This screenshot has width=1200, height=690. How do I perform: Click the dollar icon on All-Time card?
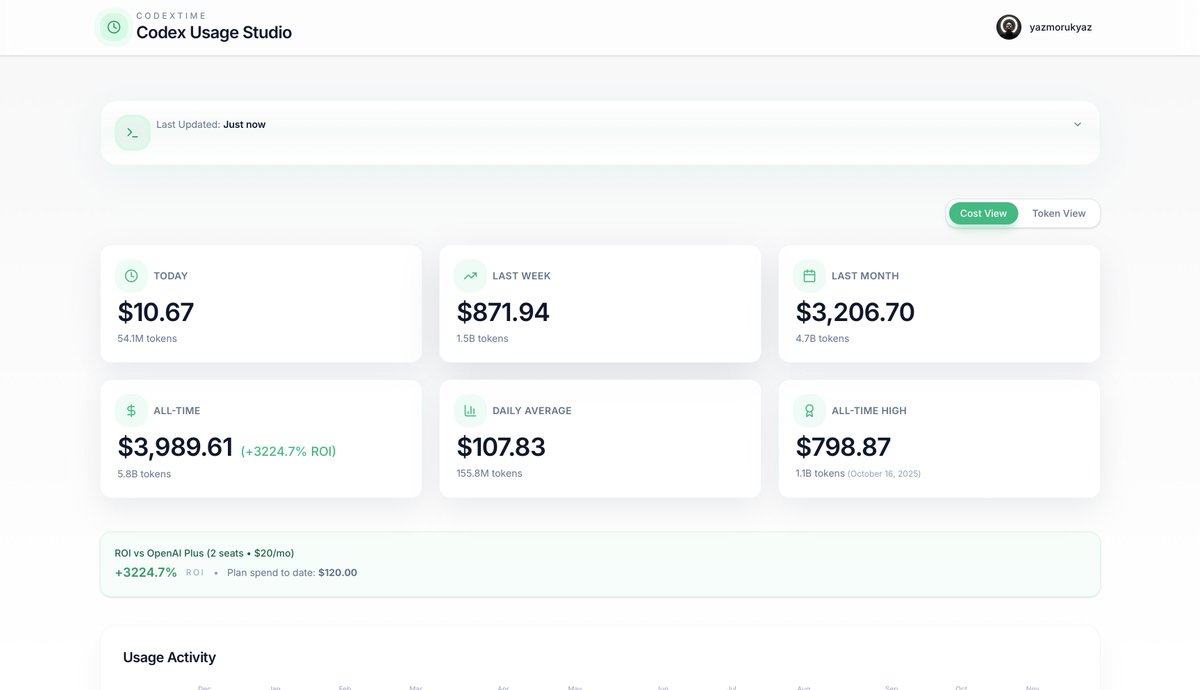pyautogui.click(x=131, y=411)
